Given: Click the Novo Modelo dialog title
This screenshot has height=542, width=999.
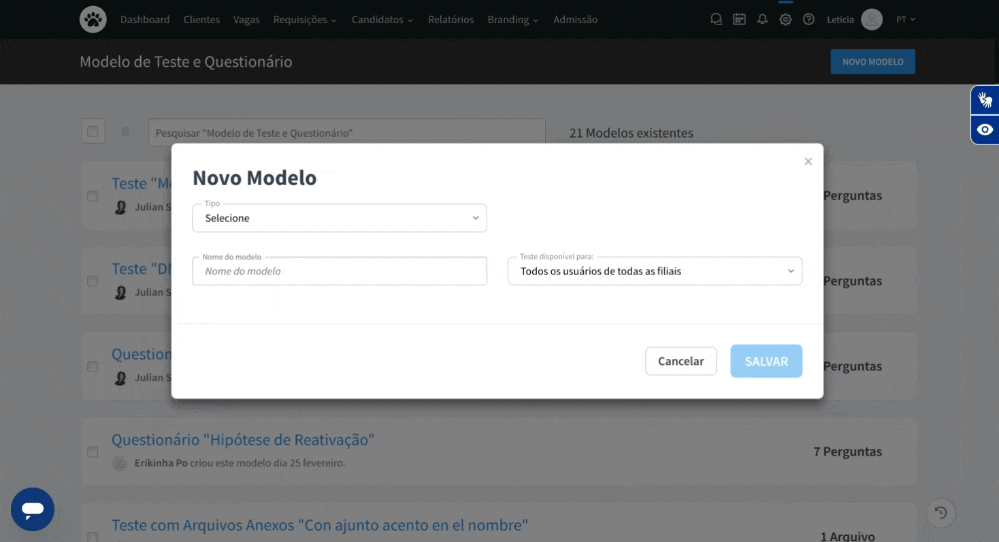Looking at the screenshot, I should point(254,178).
